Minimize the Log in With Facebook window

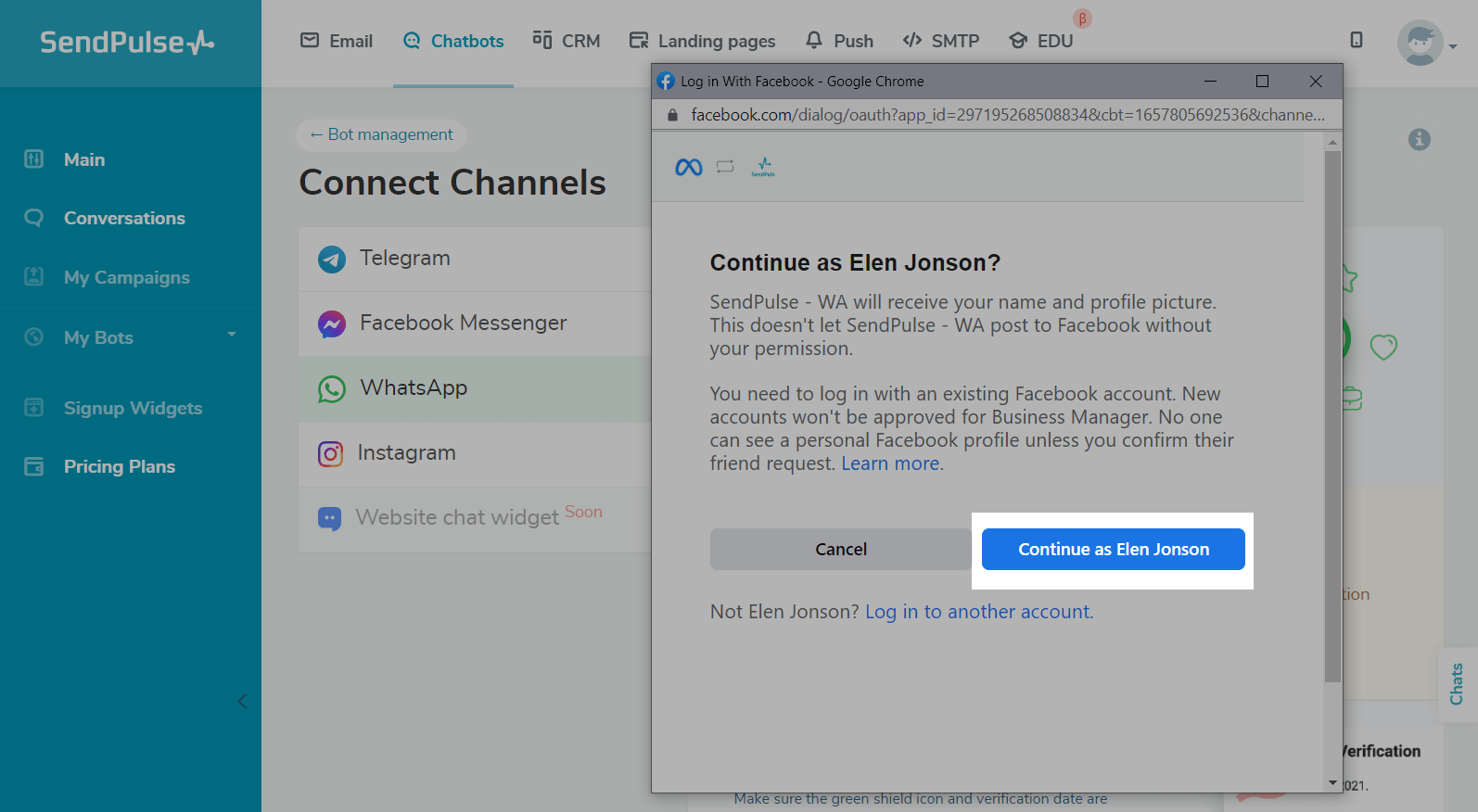(x=1210, y=81)
